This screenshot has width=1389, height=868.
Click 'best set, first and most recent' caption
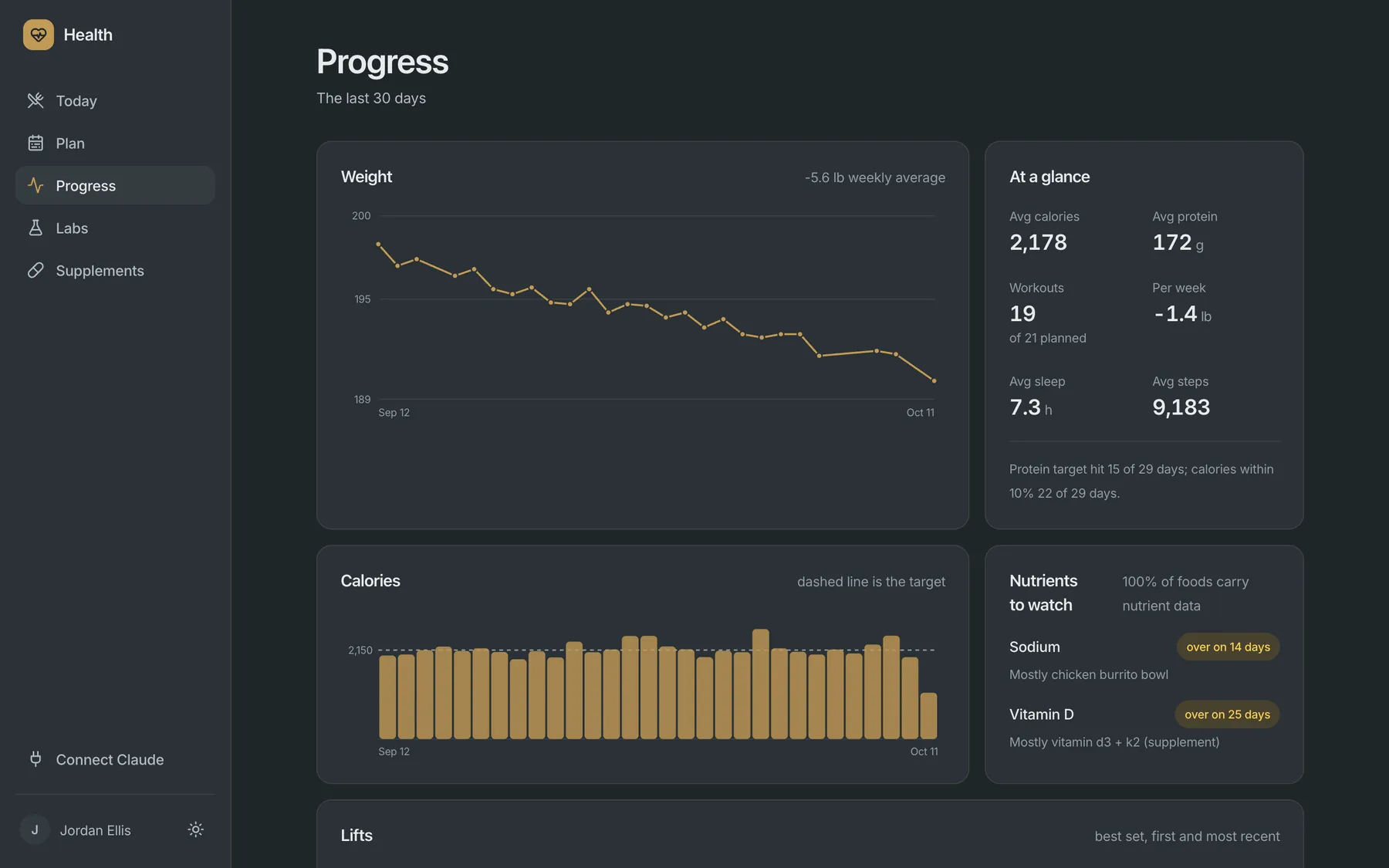coord(1187,836)
